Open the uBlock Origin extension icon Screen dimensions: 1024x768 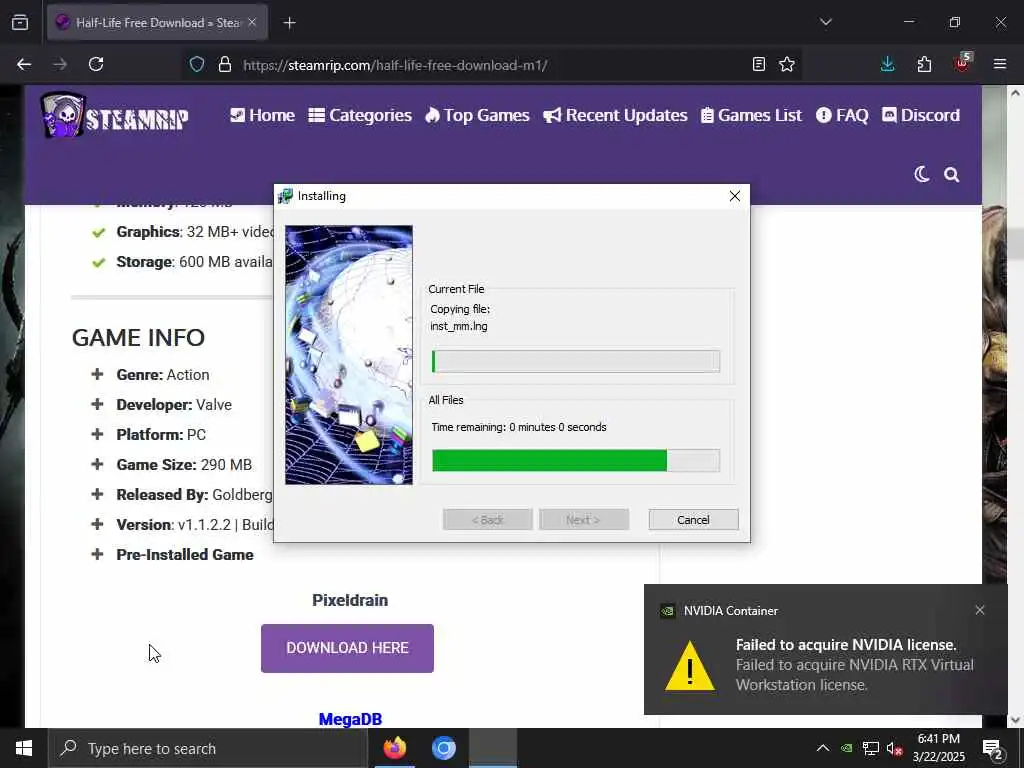(x=962, y=63)
